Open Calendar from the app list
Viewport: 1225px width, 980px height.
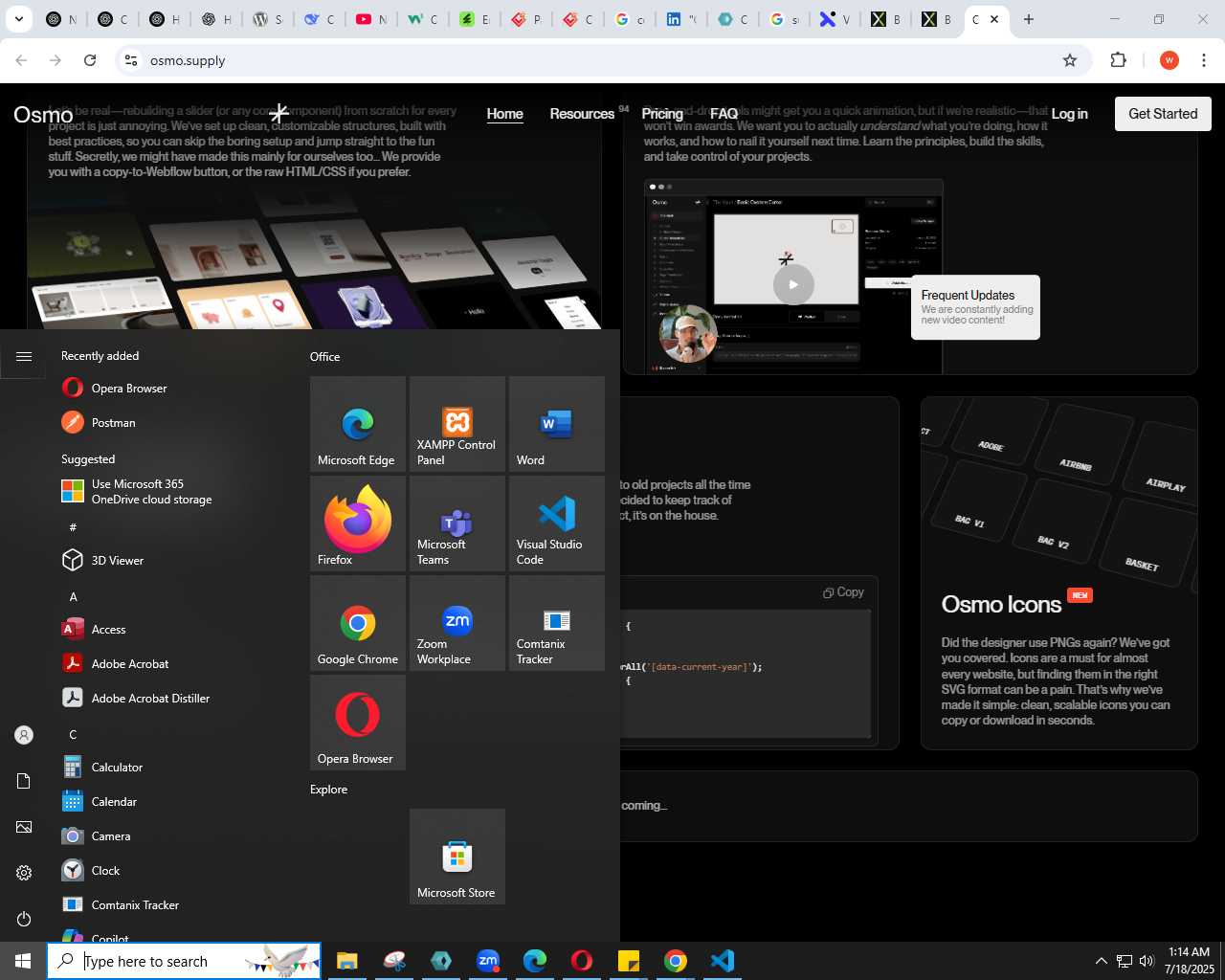(x=172, y=802)
